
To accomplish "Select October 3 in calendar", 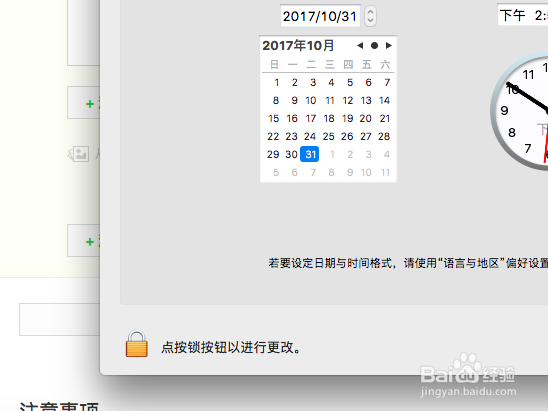I will [313, 82].
